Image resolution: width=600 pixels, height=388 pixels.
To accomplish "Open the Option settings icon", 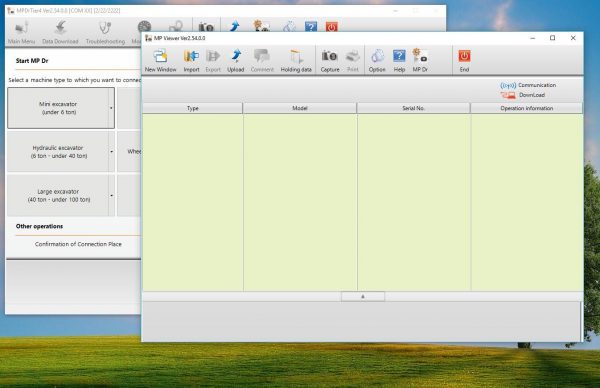I will (x=377, y=60).
